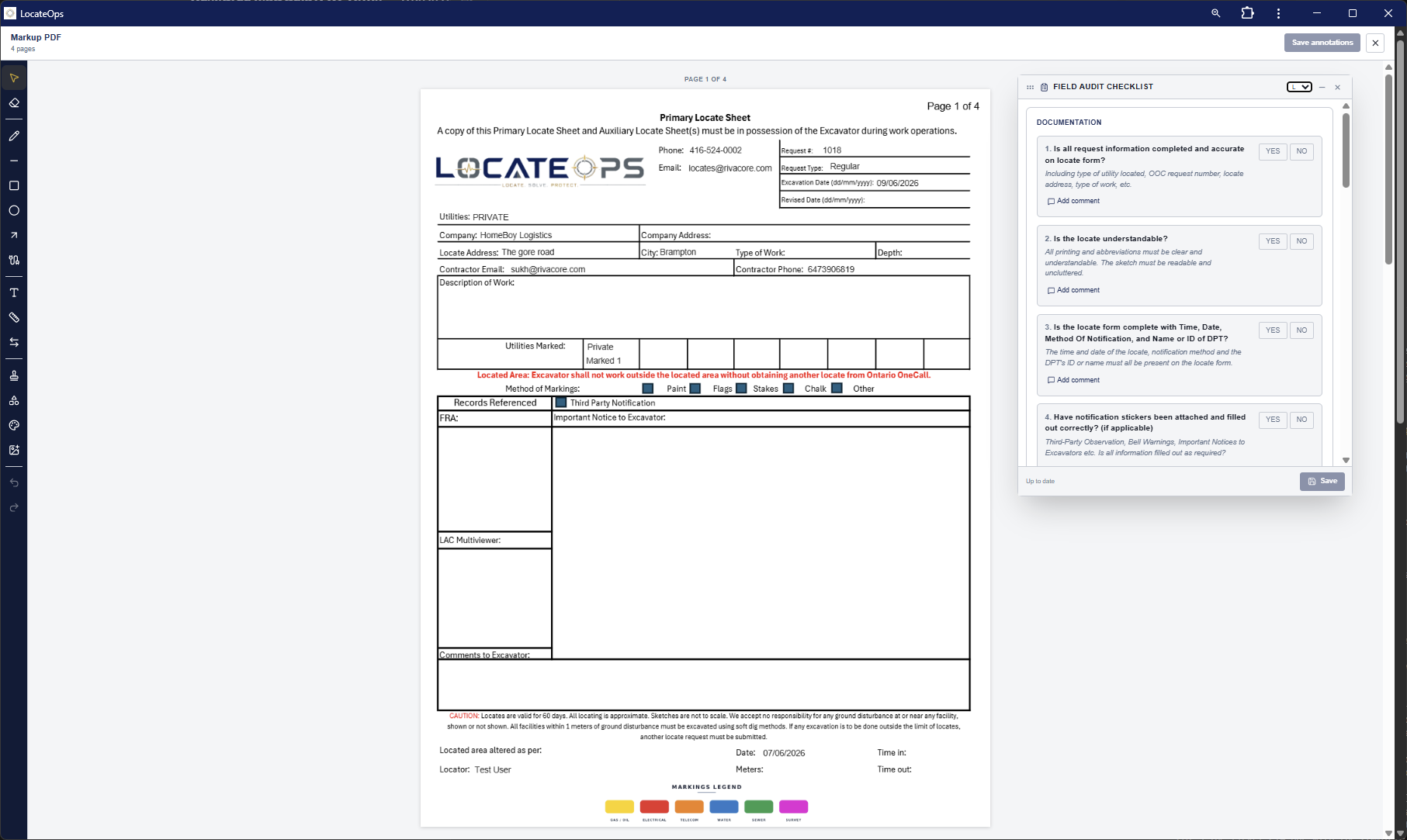
Task: Close the Field Audit Checklist panel
Action: pyautogui.click(x=1337, y=87)
